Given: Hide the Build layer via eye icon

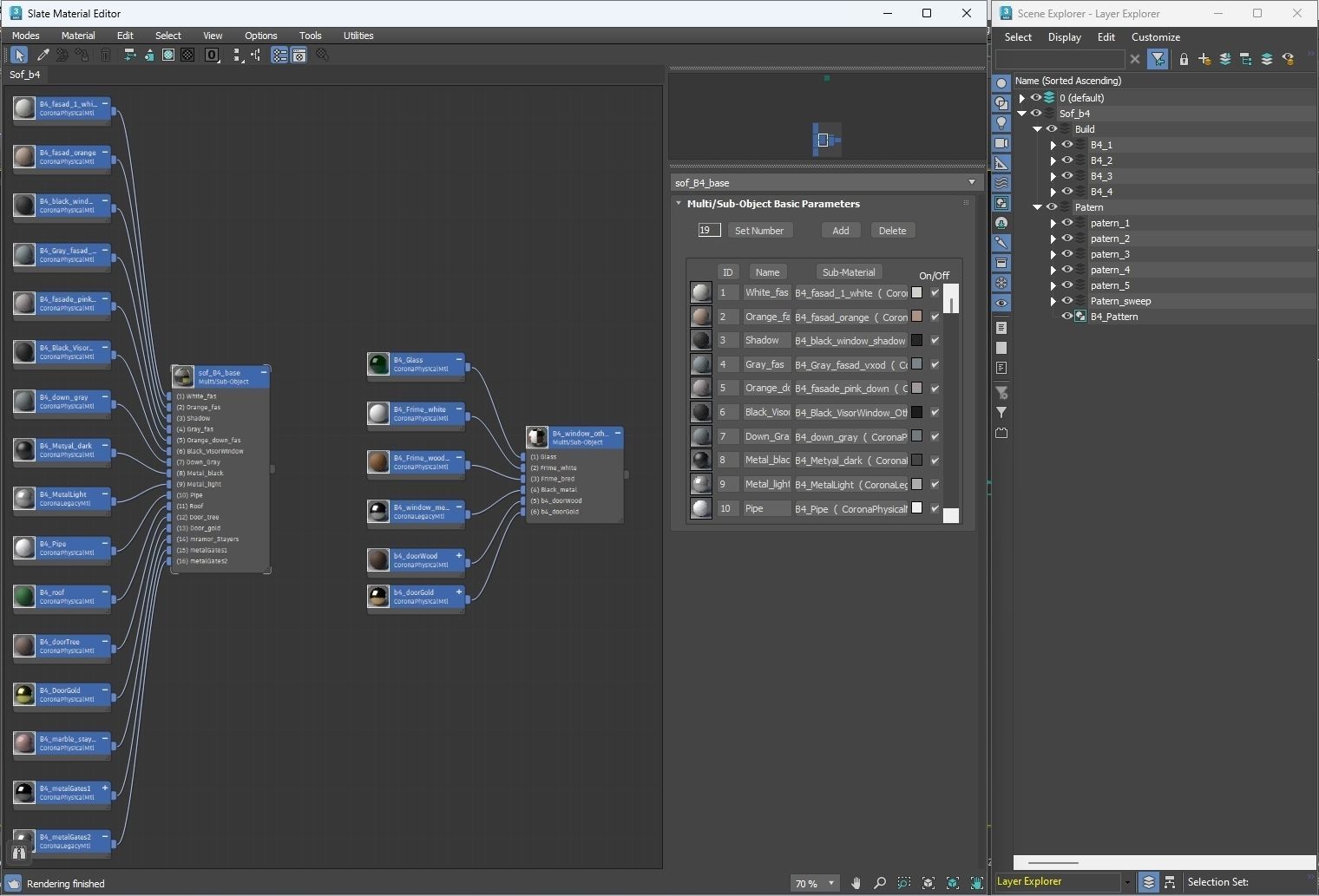Looking at the screenshot, I should (1052, 129).
